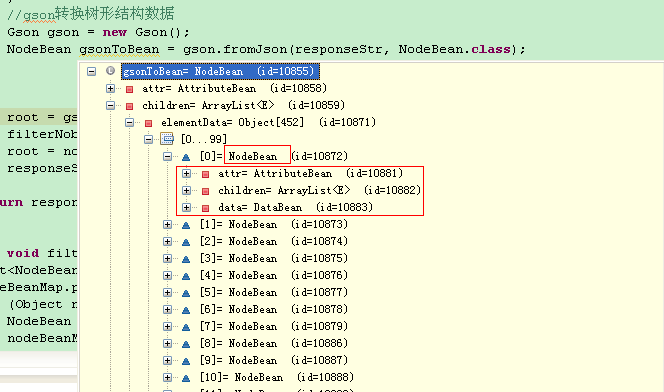Collapse the gsonToBean root node

click(x=91, y=71)
